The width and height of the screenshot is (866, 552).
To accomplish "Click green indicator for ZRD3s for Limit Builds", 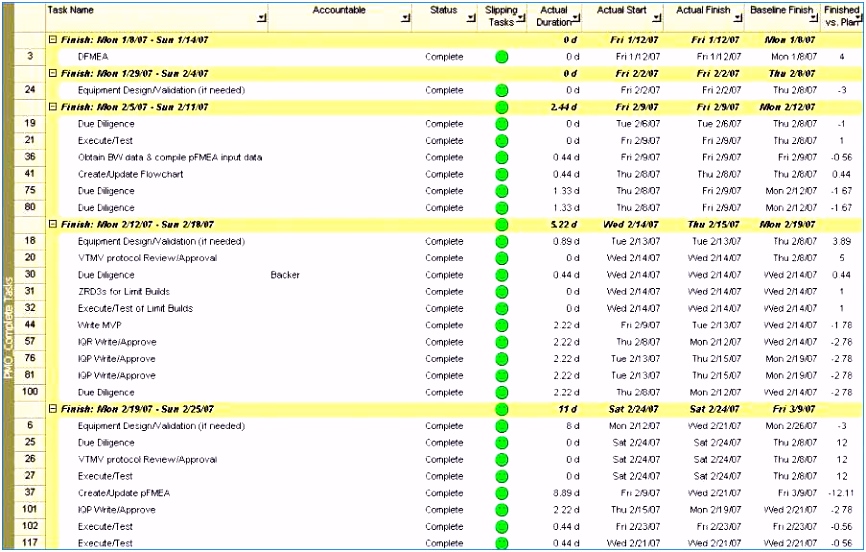I will coord(501,292).
